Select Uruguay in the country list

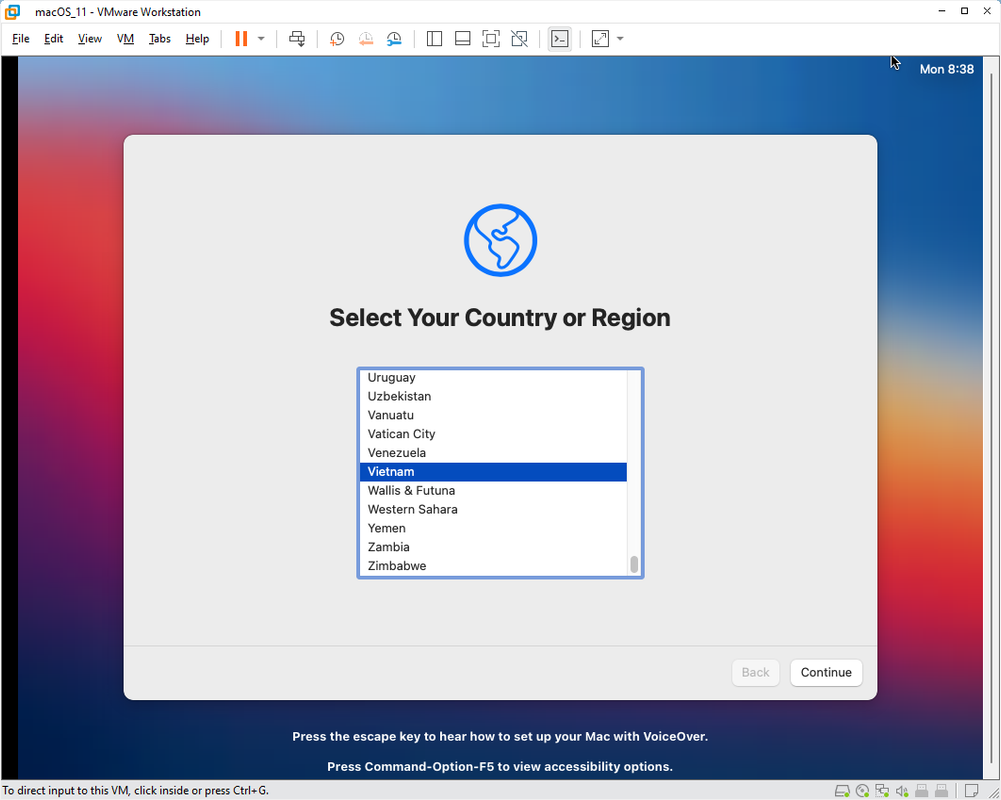[x=493, y=377]
